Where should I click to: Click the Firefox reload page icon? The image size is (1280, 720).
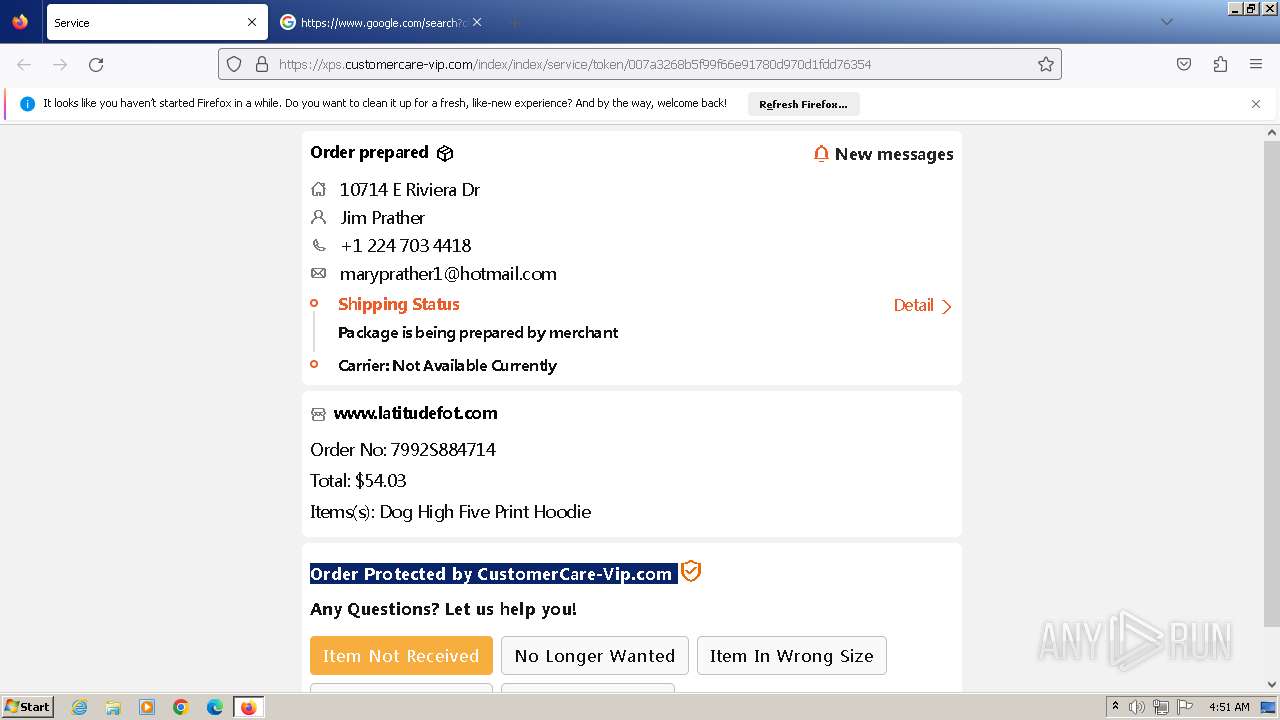(96, 64)
